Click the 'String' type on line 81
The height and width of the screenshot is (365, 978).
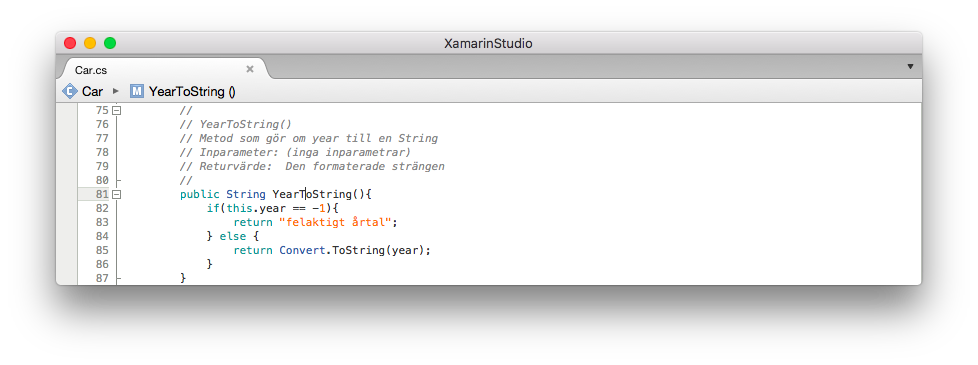[246, 195]
